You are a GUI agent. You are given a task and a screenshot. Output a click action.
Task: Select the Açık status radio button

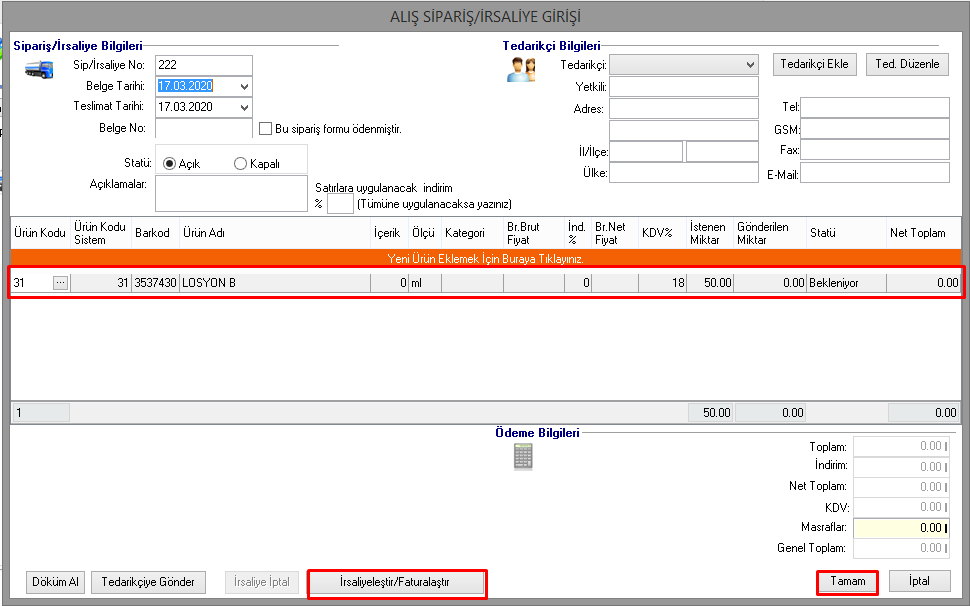(x=169, y=164)
